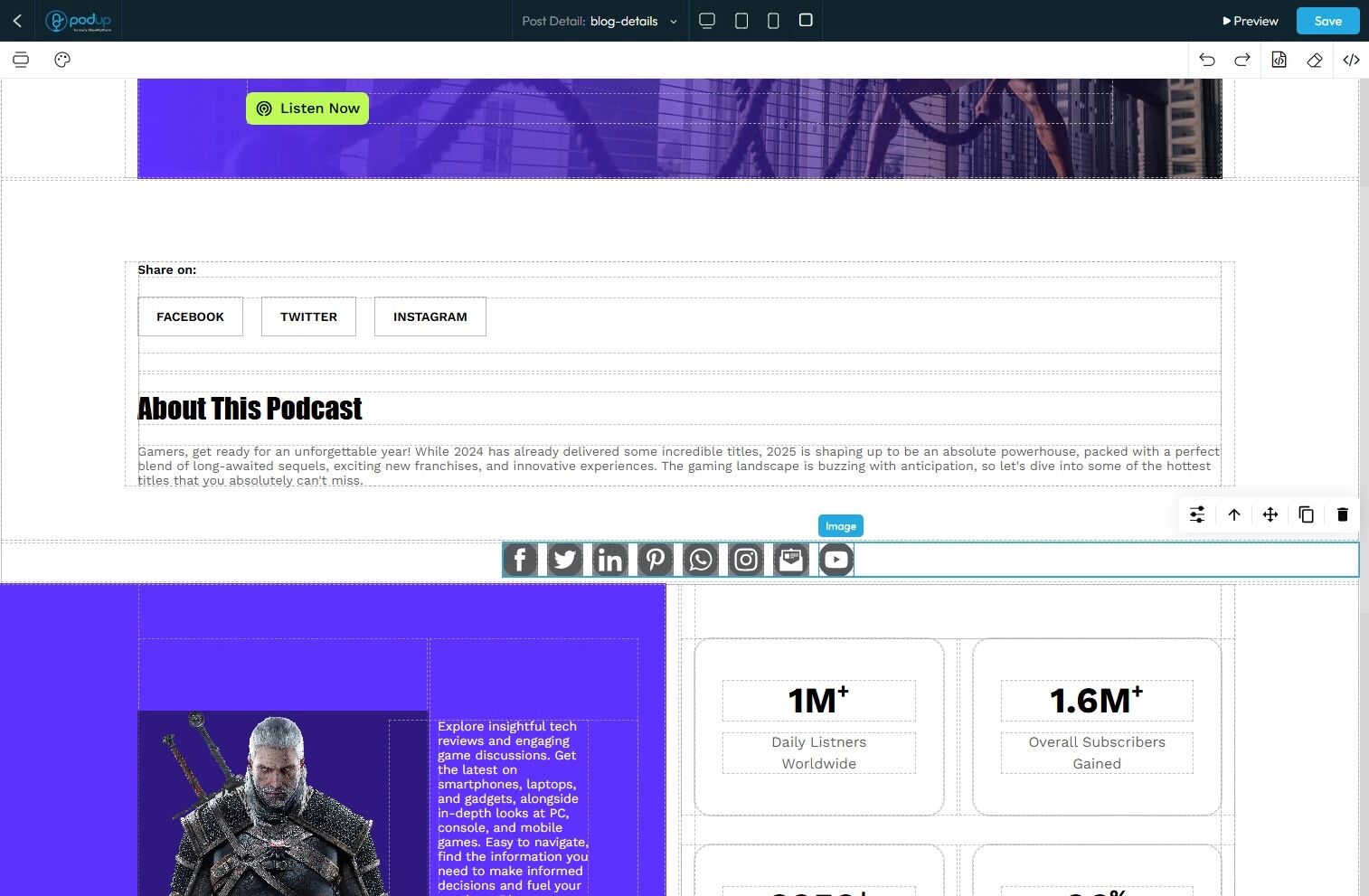This screenshot has height=896, width=1369.
Task: Select the rounded-square device view icon
Action: 806,20
